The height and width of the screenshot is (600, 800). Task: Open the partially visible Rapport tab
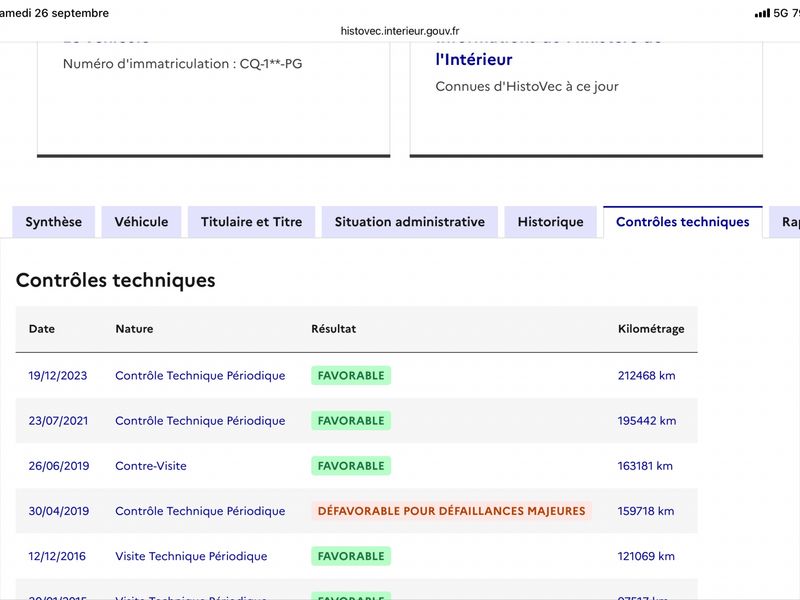[x=785, y=222]
